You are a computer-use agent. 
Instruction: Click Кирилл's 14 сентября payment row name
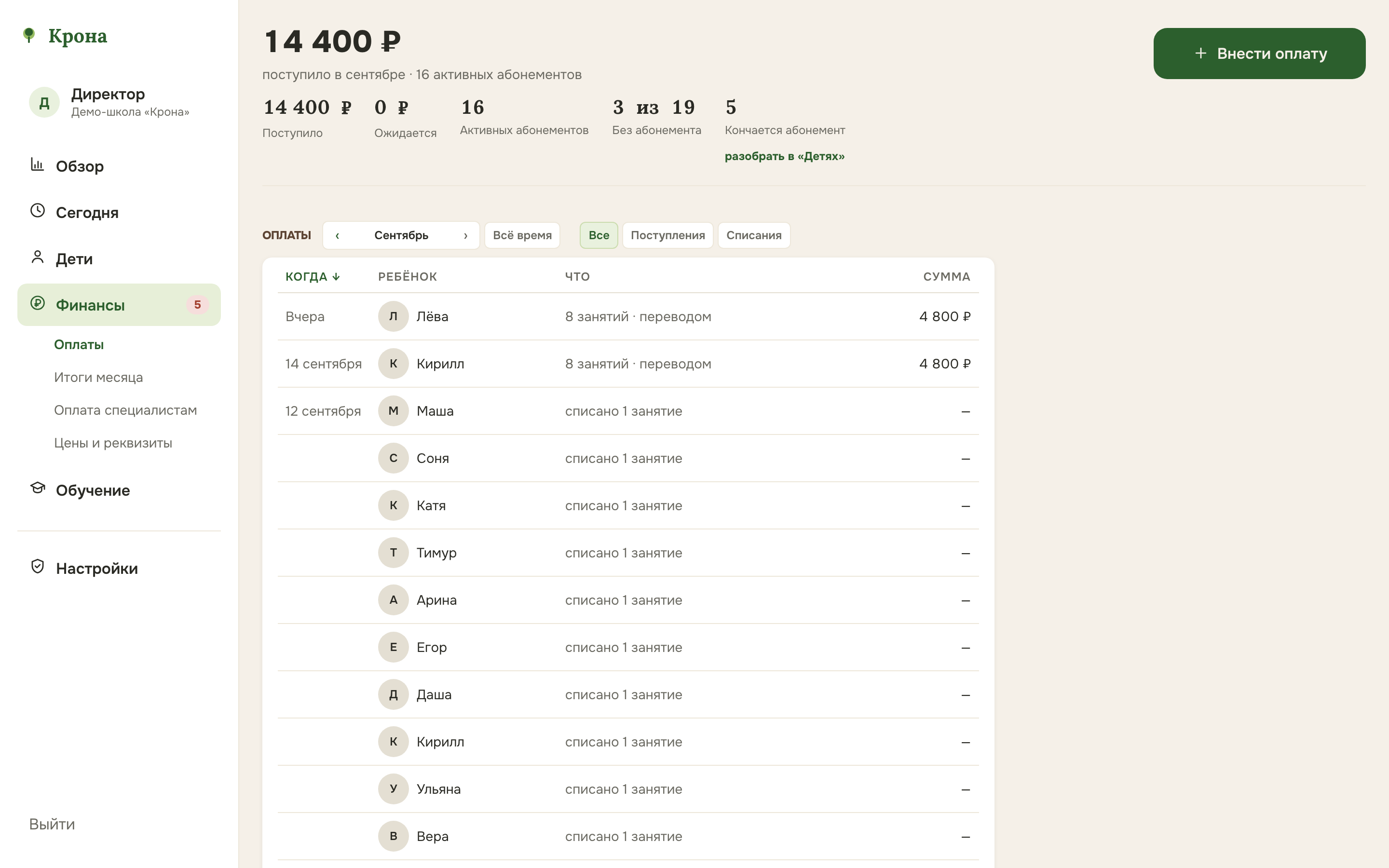click(440, 364)
